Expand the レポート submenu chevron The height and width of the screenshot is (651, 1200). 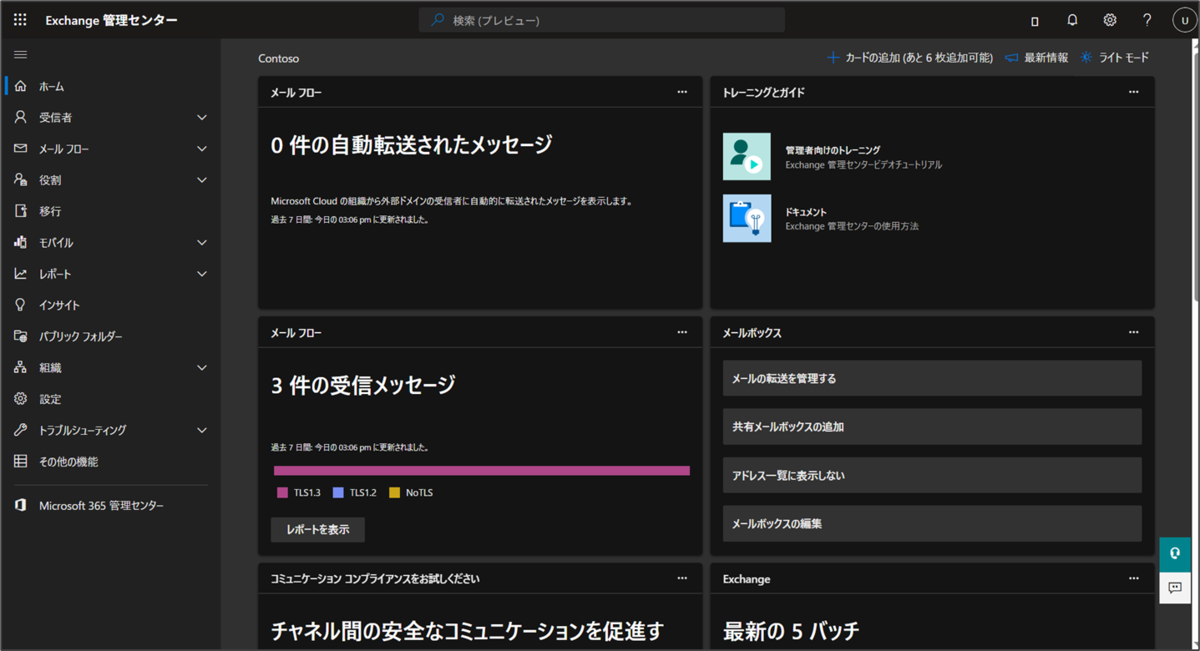coord(202,274)
